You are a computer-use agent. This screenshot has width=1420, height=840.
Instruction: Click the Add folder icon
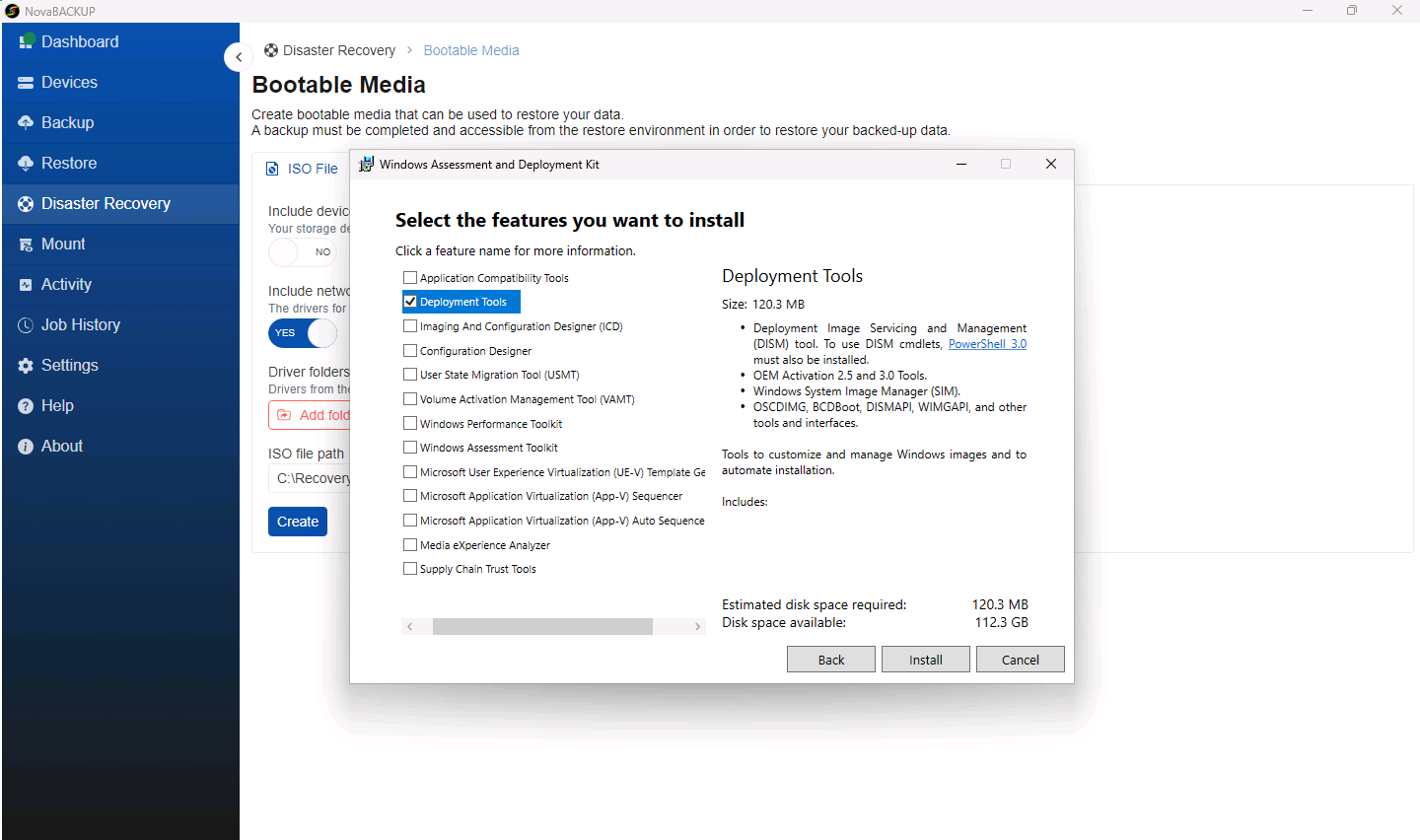(x=284, y=415)
